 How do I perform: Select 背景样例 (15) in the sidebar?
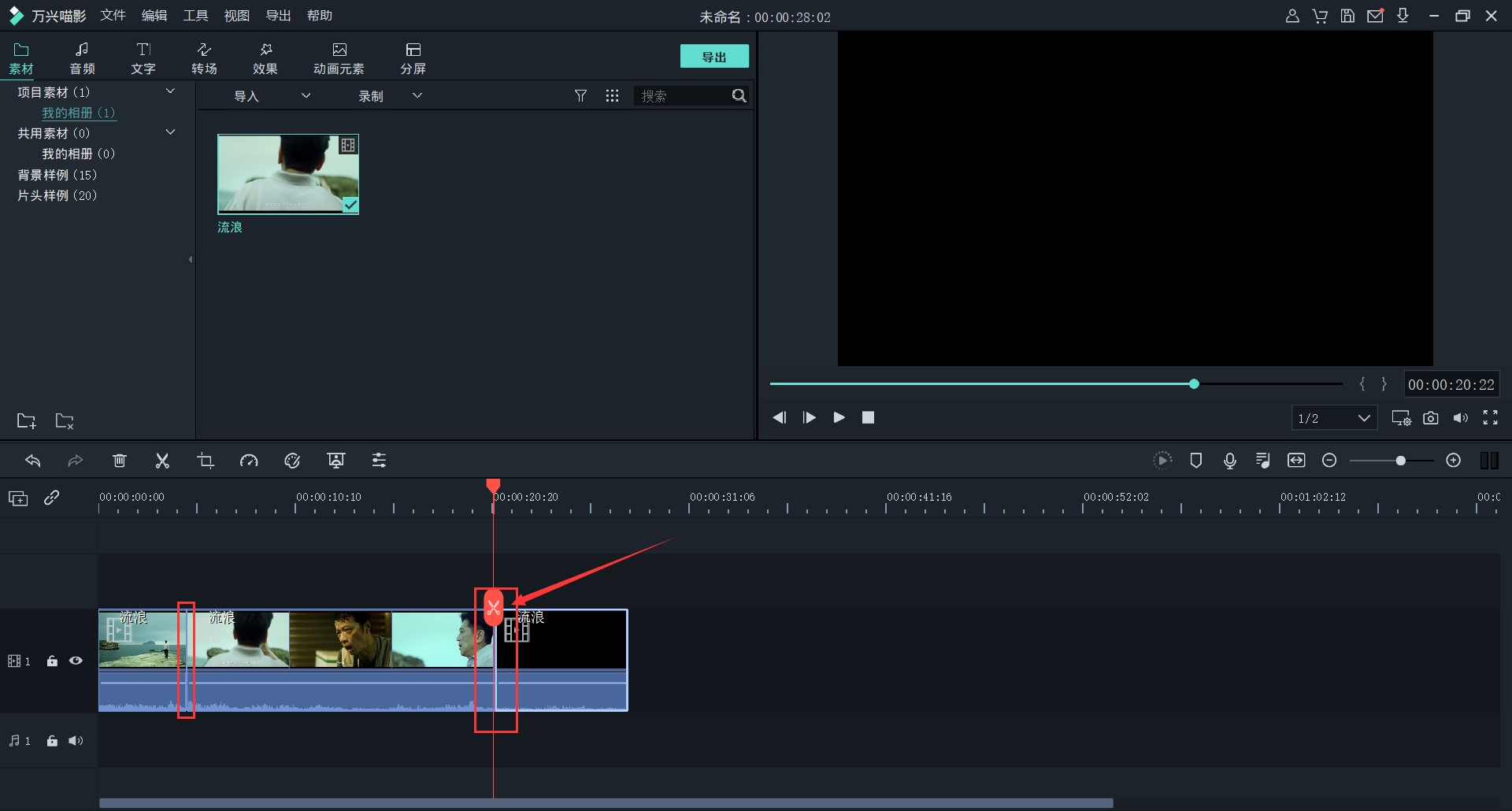tap(57, 175)
